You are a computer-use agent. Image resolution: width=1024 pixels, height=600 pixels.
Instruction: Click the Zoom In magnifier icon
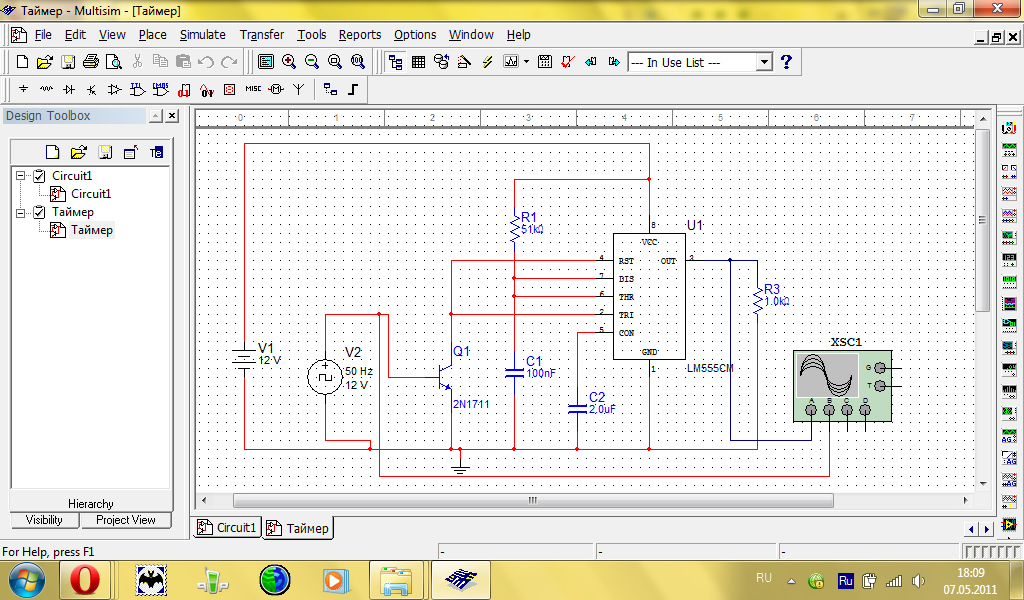point(289,62)
